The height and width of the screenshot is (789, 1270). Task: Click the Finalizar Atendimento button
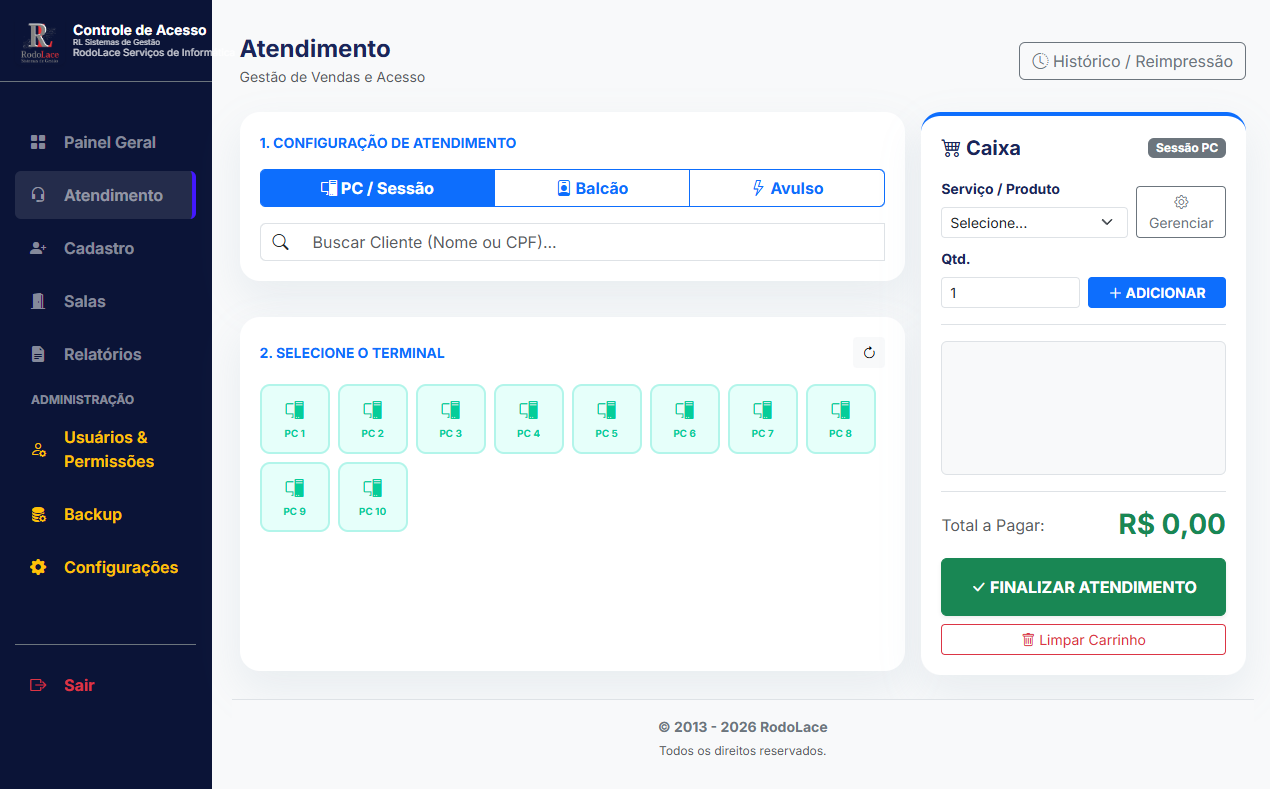[1083, 587]
